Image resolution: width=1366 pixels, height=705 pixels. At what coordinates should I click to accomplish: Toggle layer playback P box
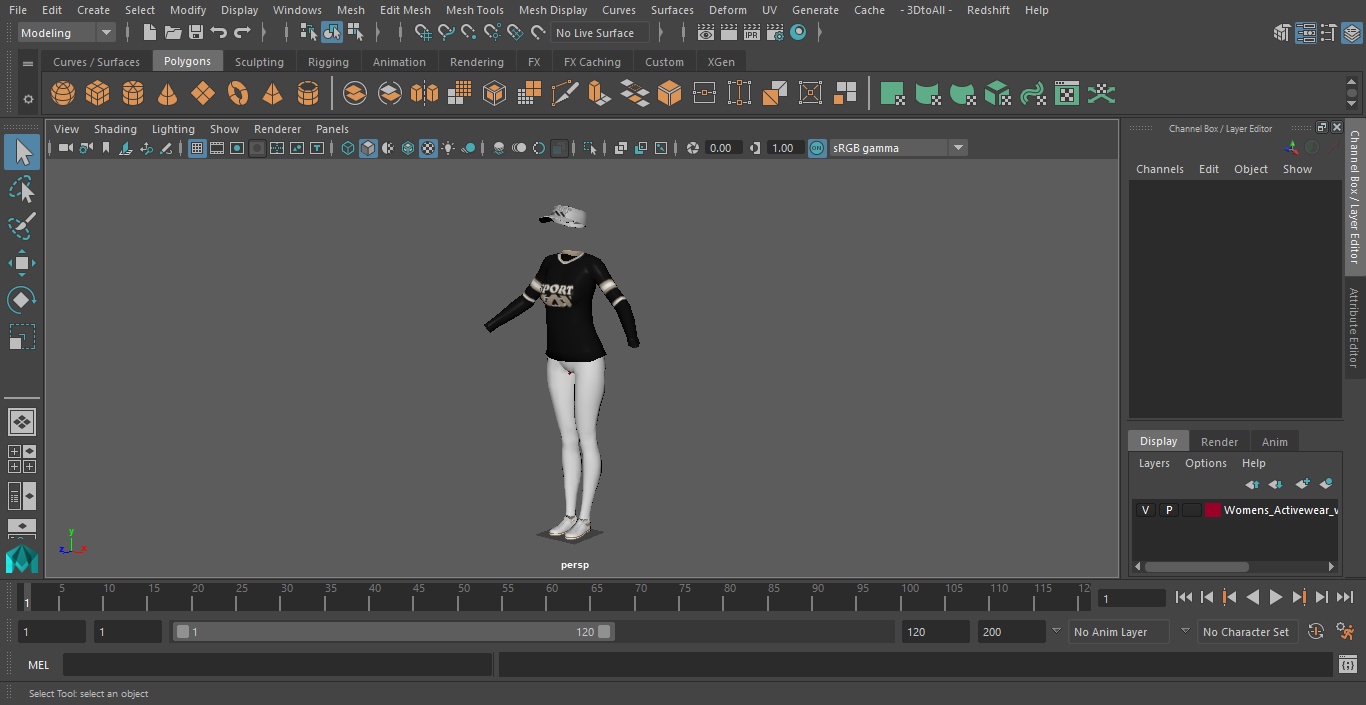click(1168, 510)
